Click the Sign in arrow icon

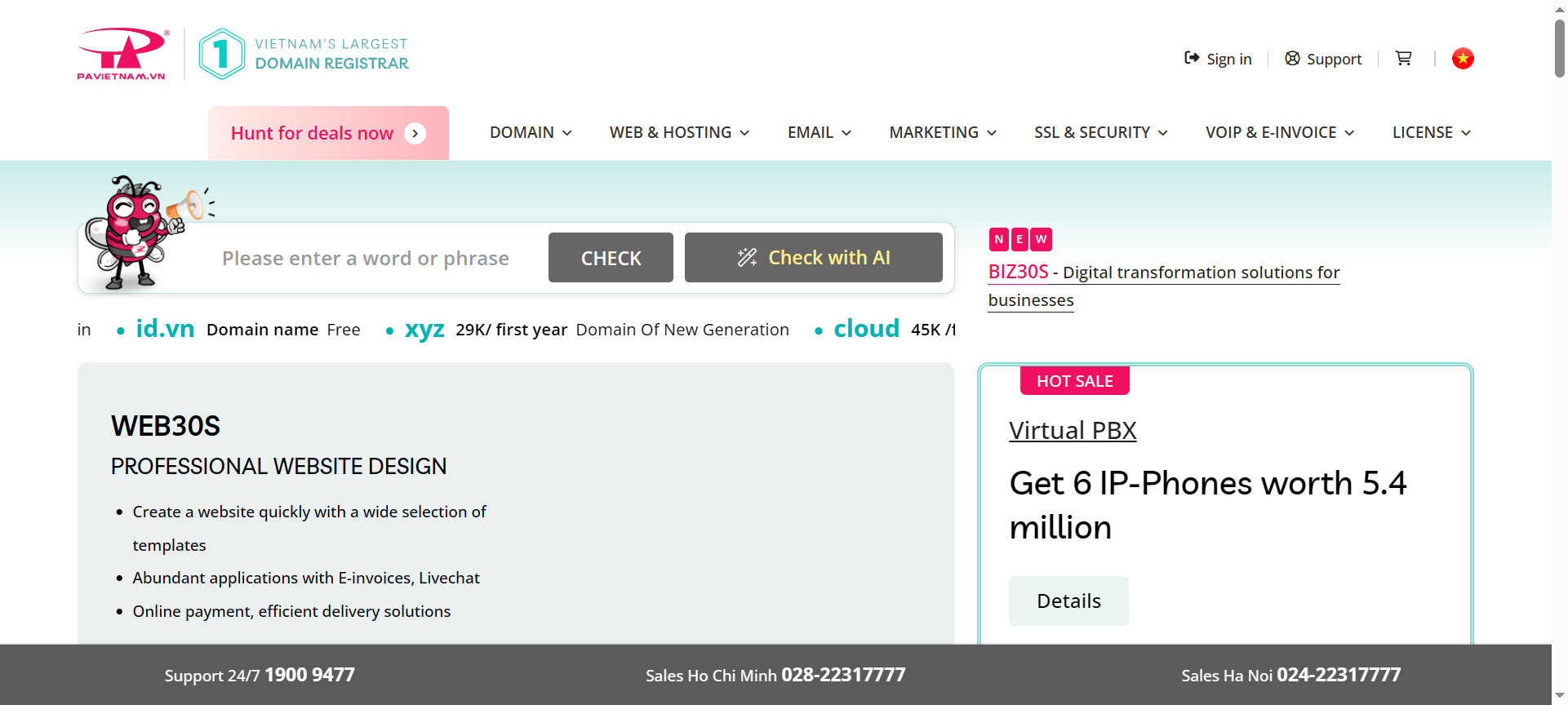coord(1192,58)
